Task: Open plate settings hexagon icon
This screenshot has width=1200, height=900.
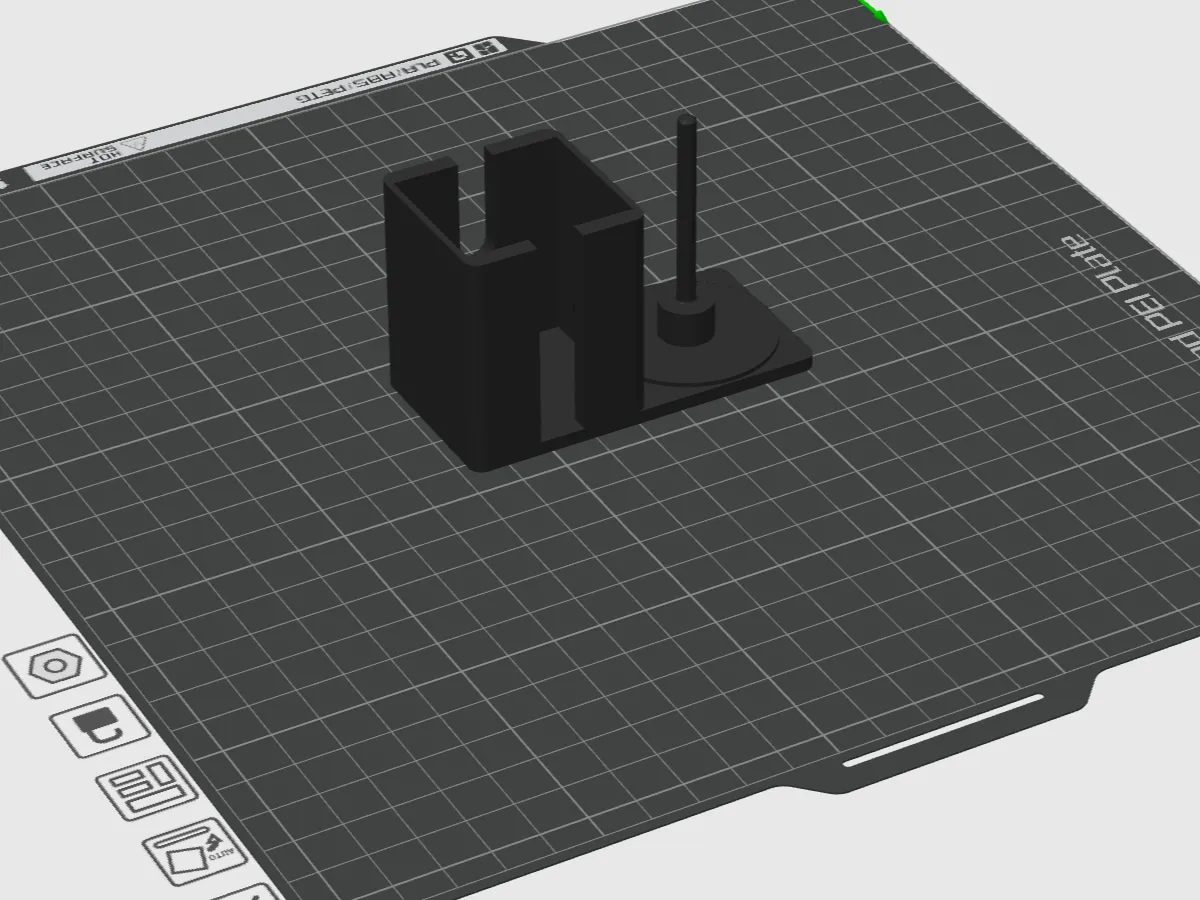Action: click(54, 666)
